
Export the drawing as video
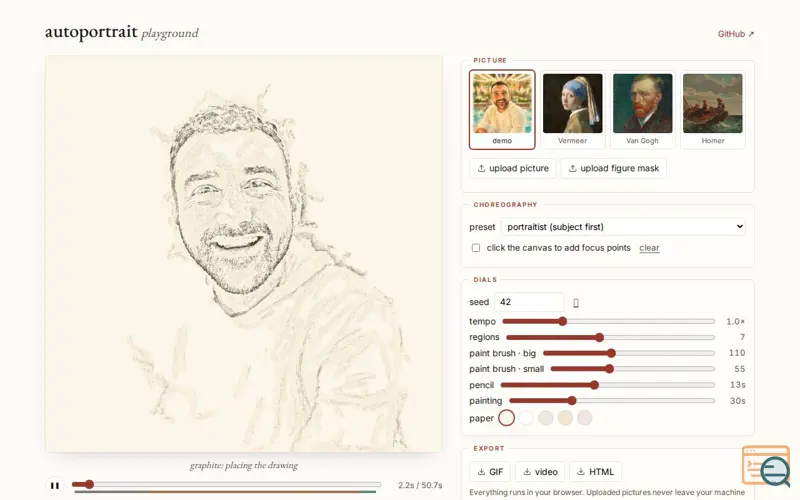(540, 472)
